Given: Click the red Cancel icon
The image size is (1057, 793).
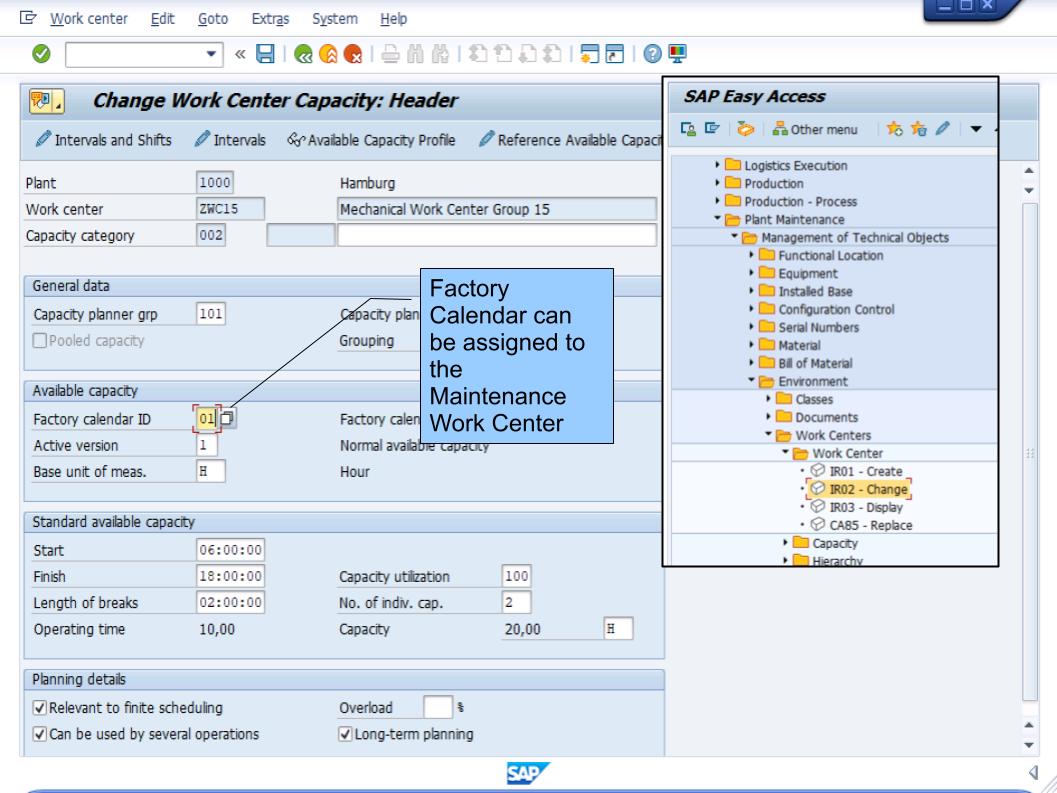Looking at the screenshot, I should [353, 54].
